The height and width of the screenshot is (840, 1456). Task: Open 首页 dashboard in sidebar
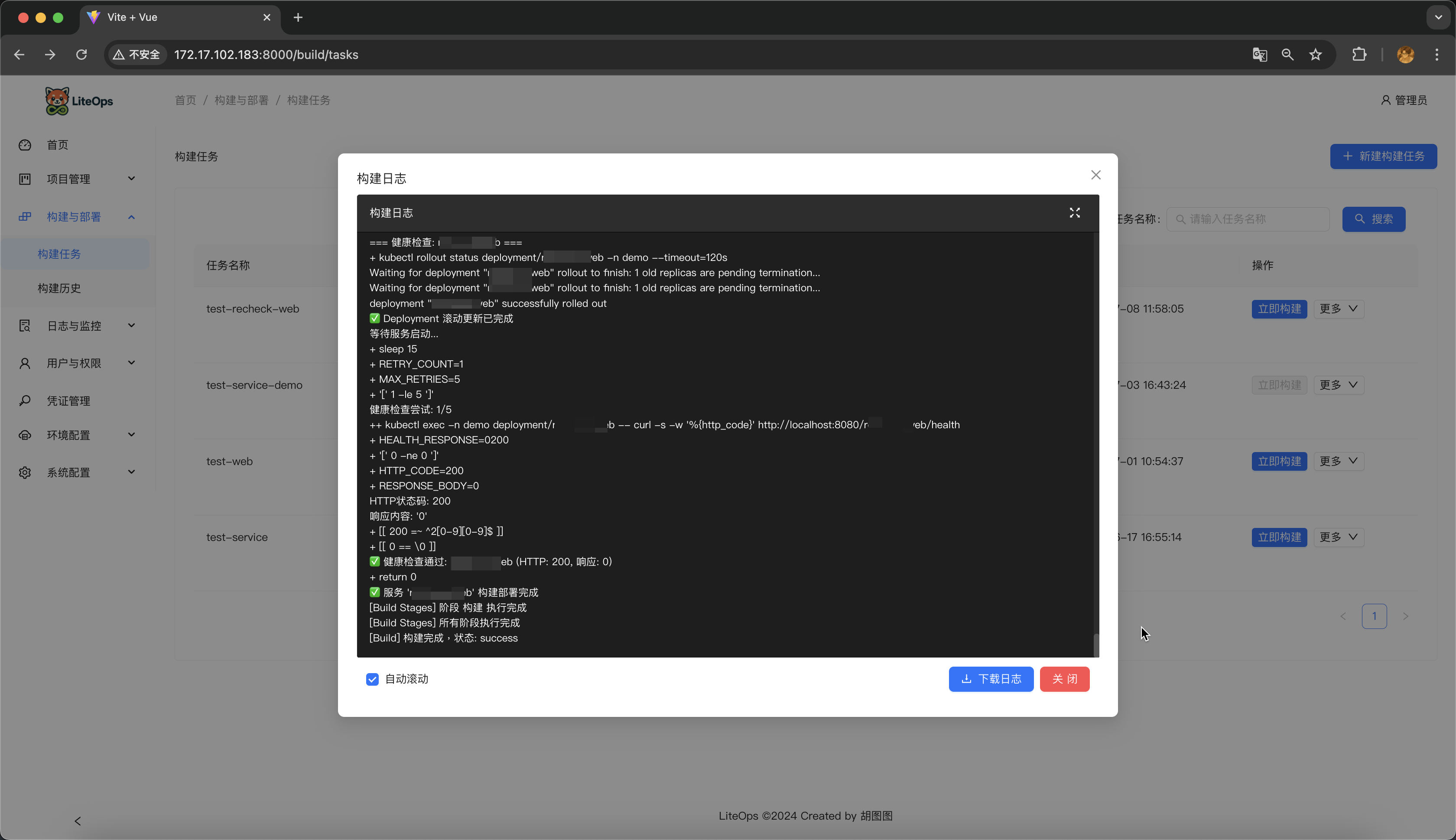58,145
